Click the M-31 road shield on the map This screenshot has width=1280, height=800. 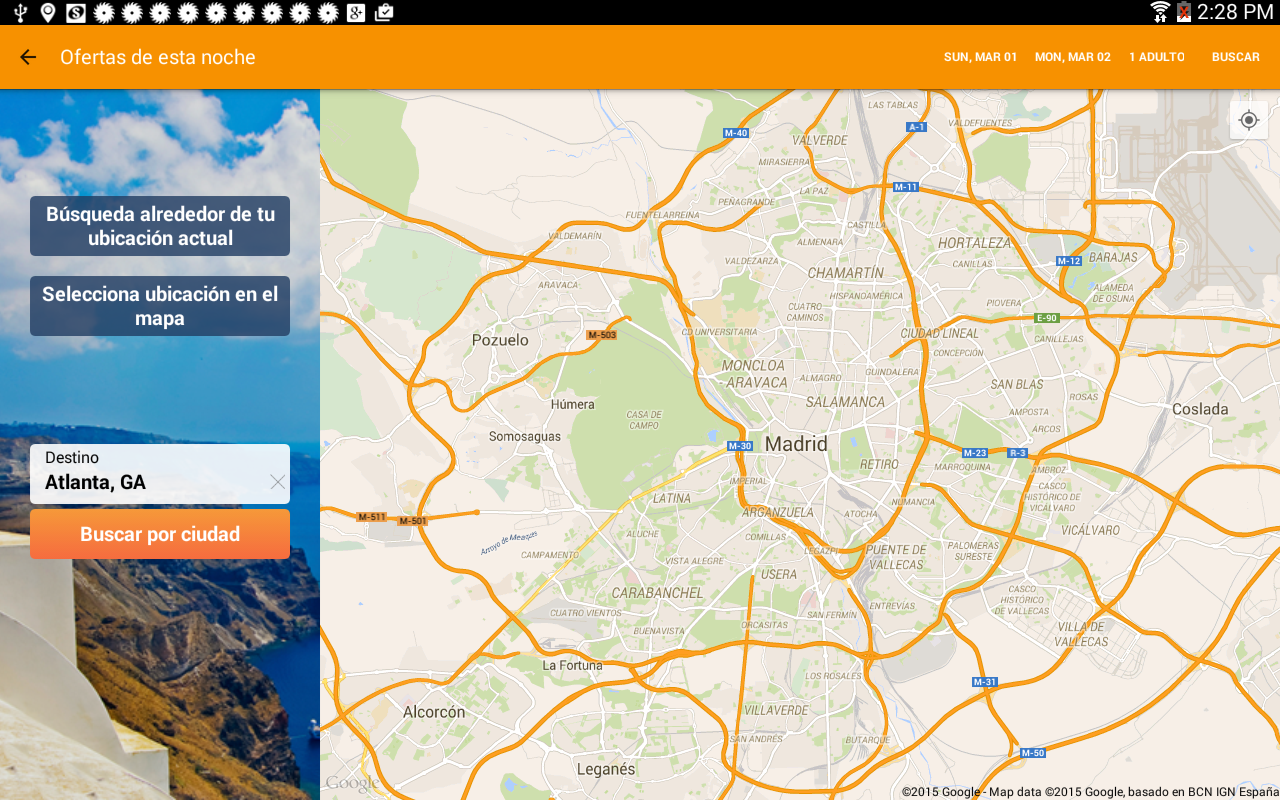(x=985, y=682)
